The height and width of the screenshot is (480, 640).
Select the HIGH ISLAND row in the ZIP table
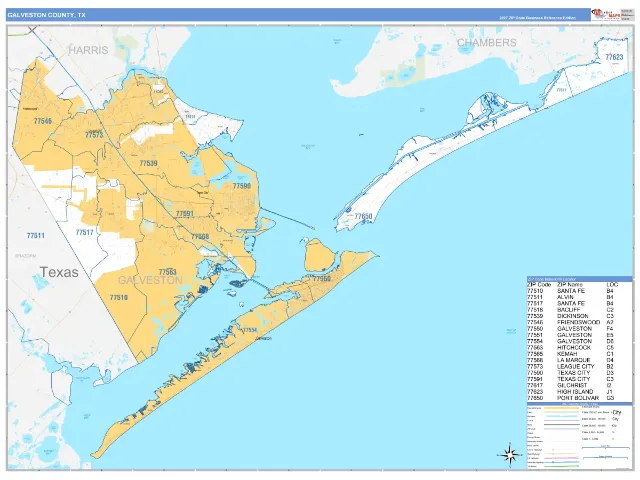tap(570, 391)
